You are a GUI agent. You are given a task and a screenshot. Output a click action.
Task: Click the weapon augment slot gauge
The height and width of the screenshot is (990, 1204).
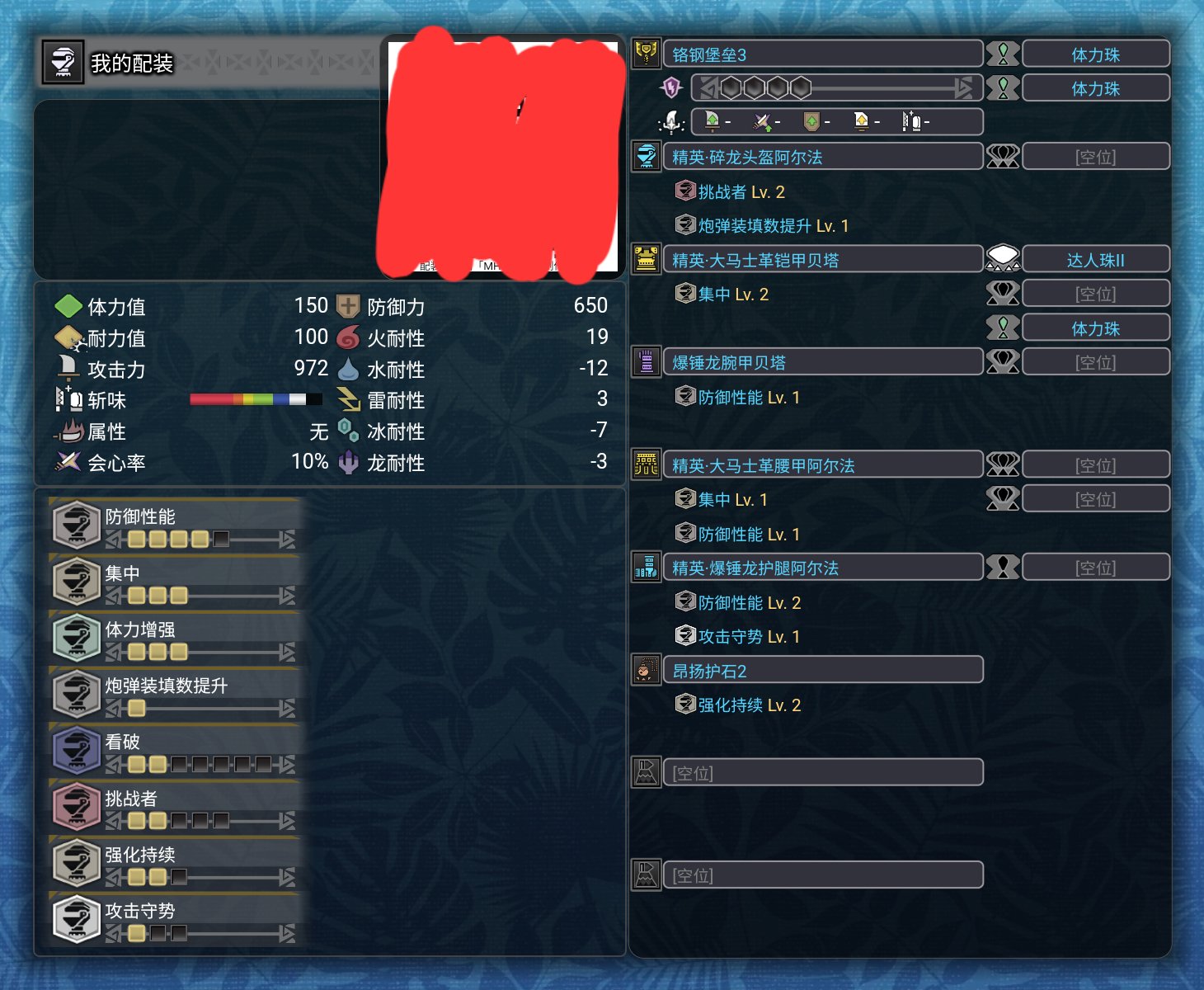836,87
